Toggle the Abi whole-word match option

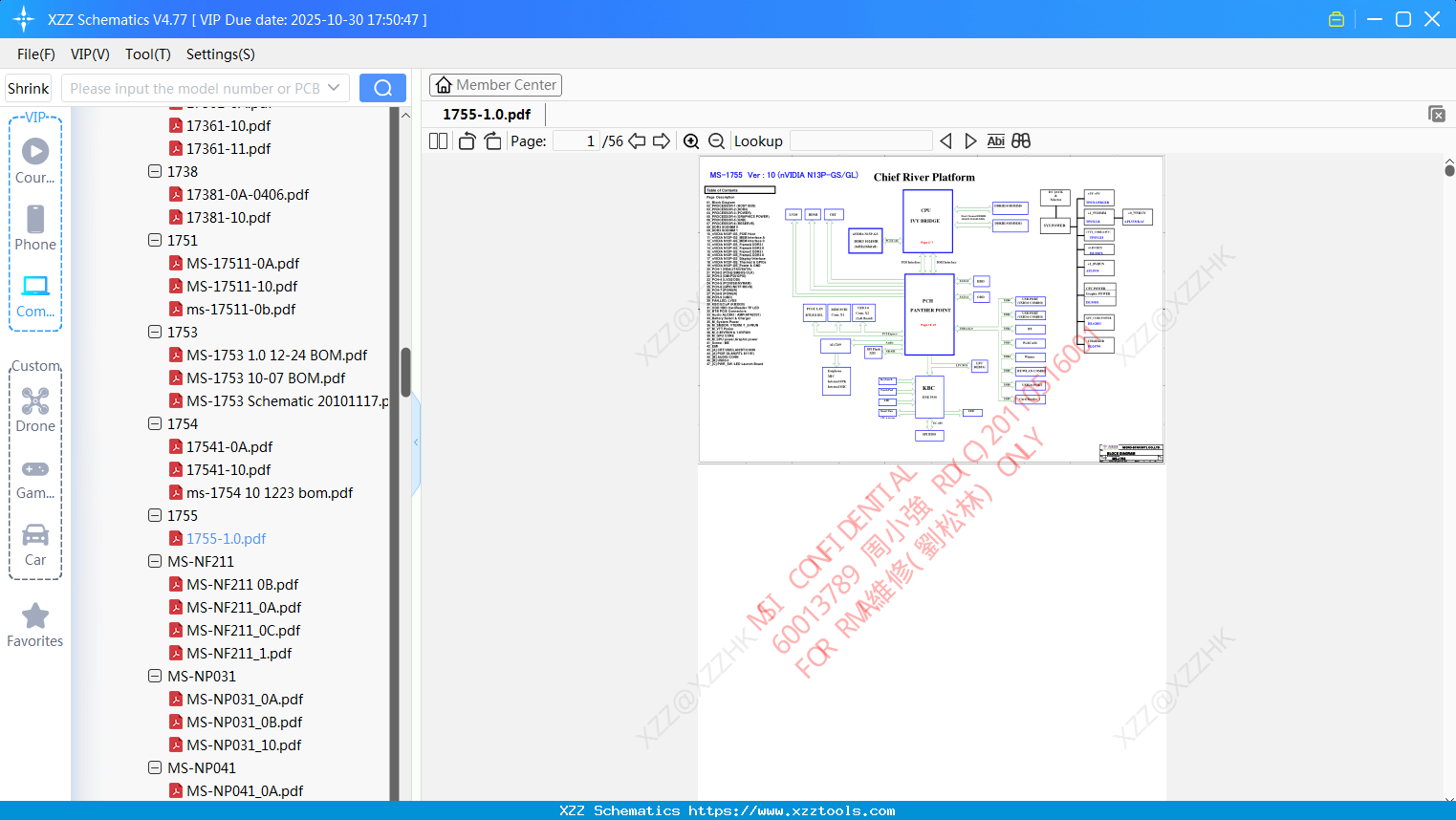pos(995,140)
